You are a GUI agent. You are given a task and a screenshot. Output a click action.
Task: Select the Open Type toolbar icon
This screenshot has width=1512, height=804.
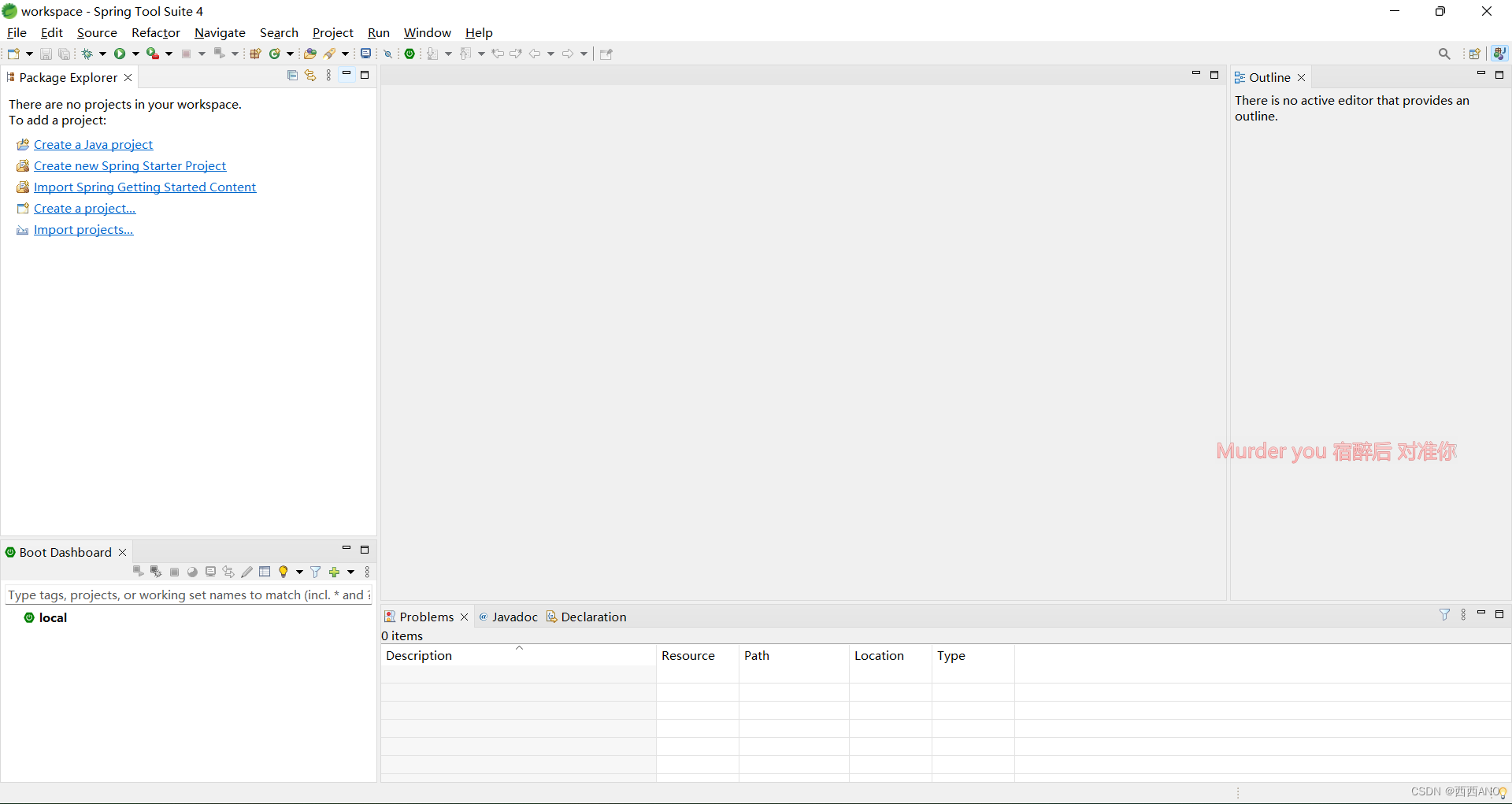pyautogui.click(x=310, y=53)
